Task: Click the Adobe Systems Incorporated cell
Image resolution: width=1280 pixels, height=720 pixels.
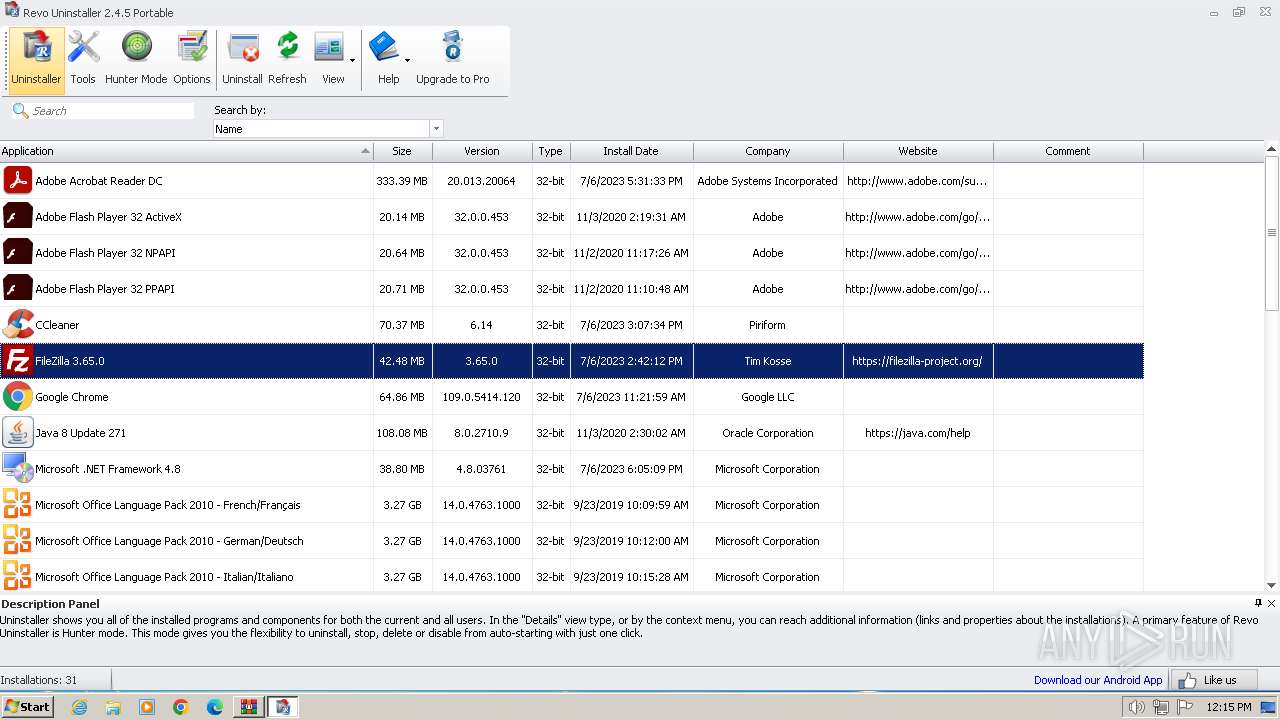Action: [x=768, y=181]
